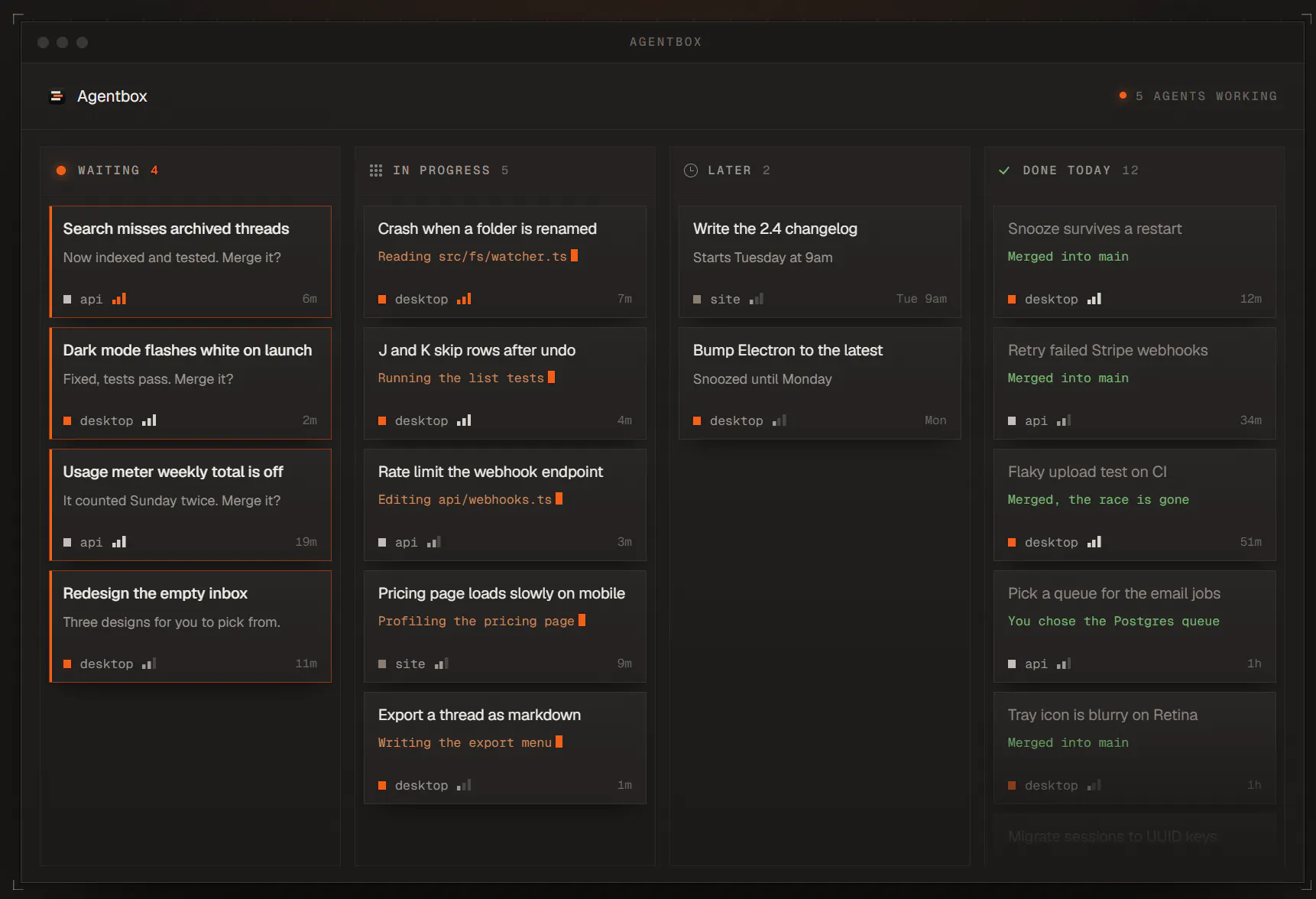Viewport: 1316px width, 899px height.
Task: Click the Later clock icon
Action: 691,170
